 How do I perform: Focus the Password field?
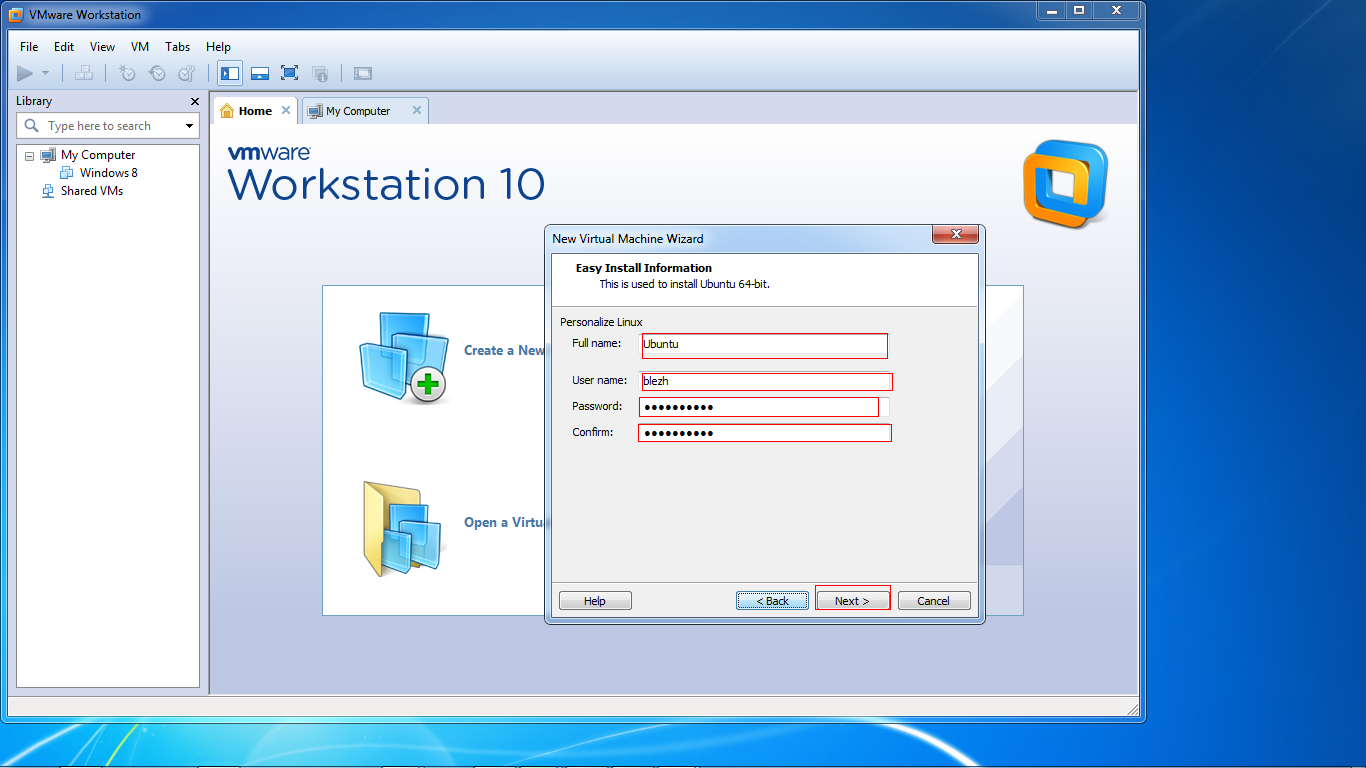[757, 406]
